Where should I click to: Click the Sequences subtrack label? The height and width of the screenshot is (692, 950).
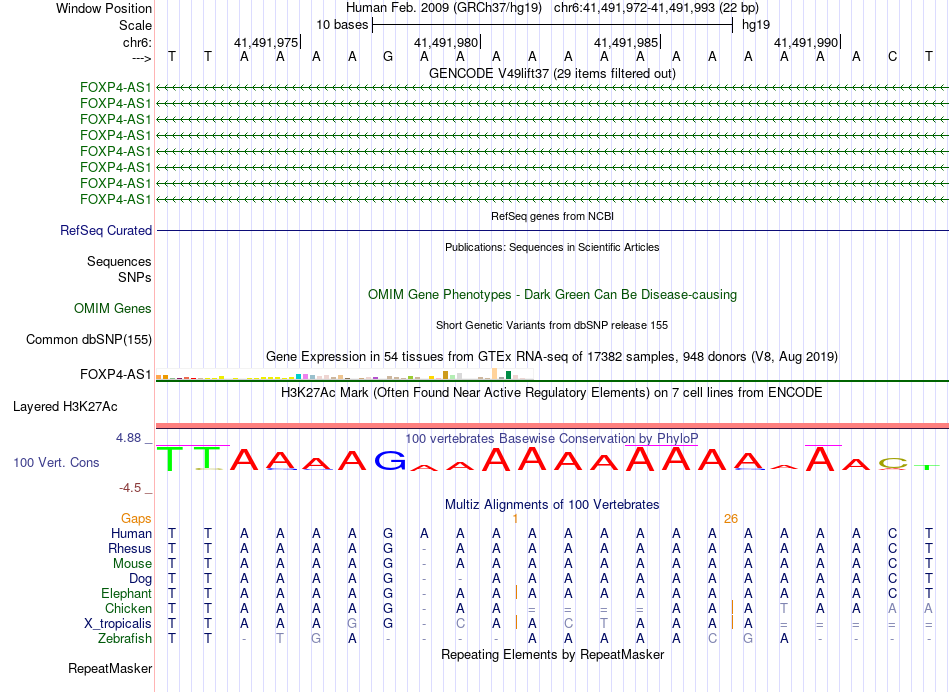point(119,261)
